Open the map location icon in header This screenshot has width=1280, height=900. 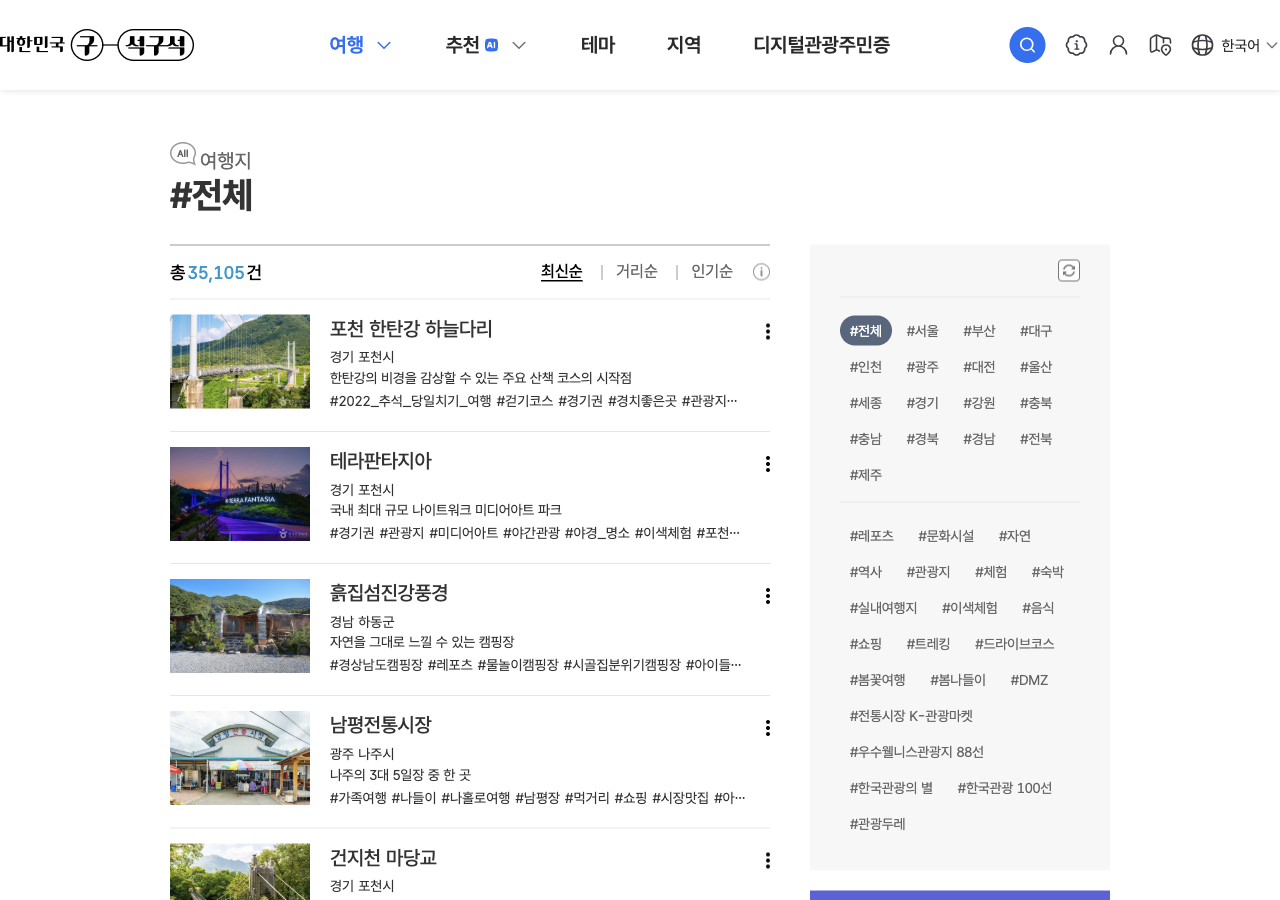(x=1160, y=45)
